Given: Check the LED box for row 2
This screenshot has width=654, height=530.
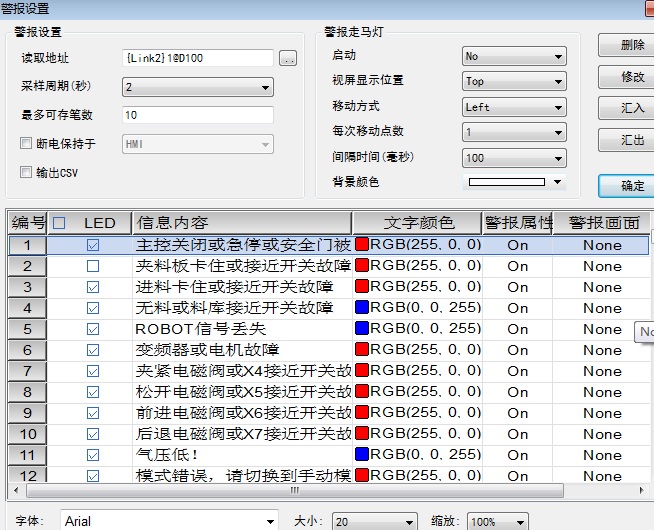Looking at the screenshot, I should tap(93, 266).
